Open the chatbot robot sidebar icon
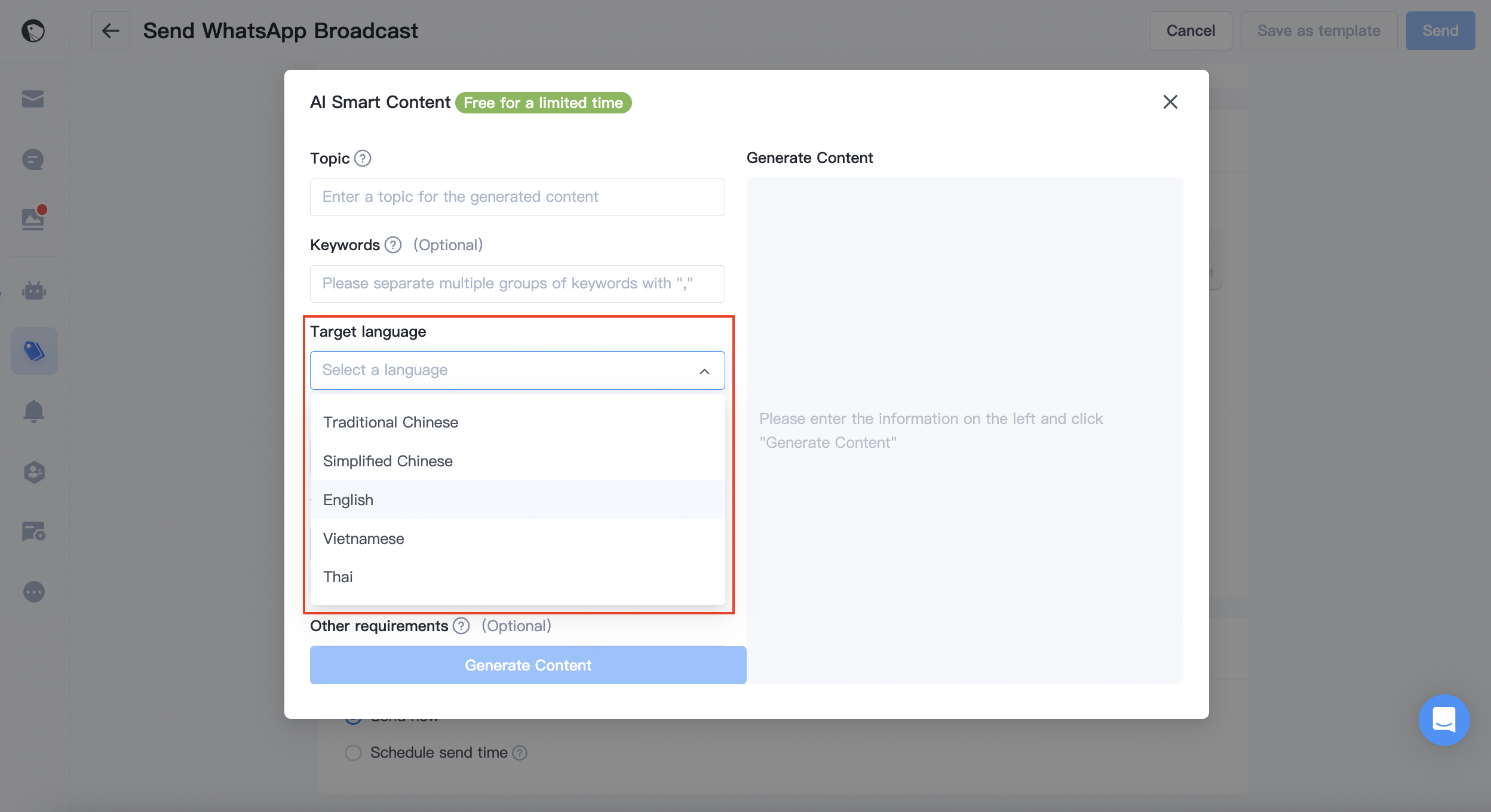This screenshot has height=812, width=1491. coord(34,291)
